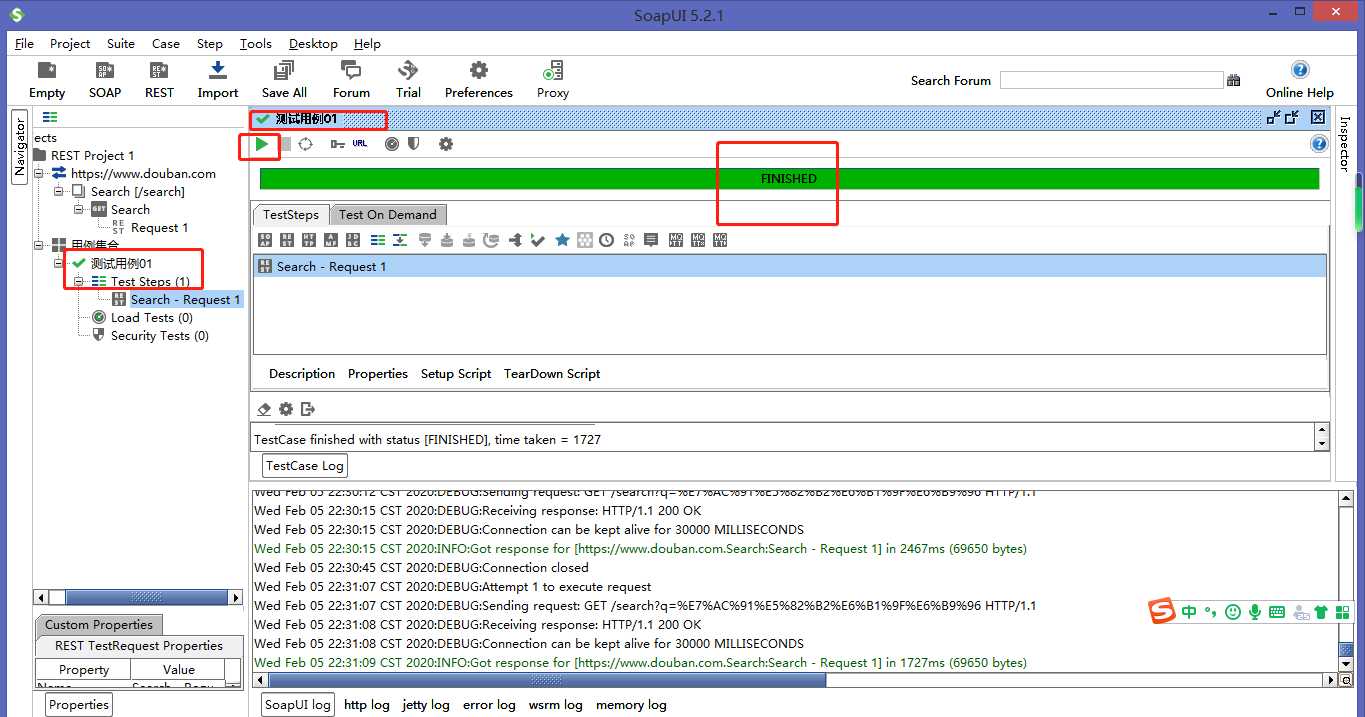Export the test case log icon
1365x717 pixels.
point(308,409)
